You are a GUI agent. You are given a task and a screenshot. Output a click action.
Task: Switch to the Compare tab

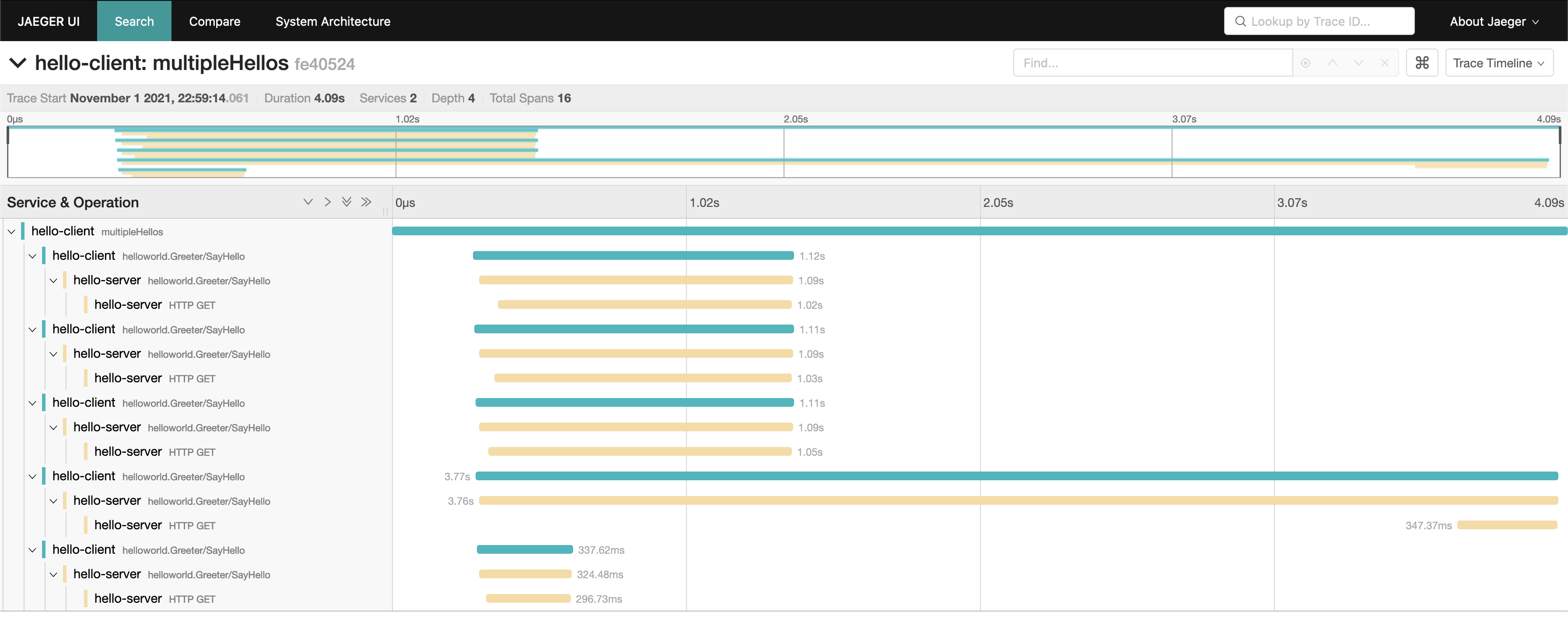pos(214,21)
